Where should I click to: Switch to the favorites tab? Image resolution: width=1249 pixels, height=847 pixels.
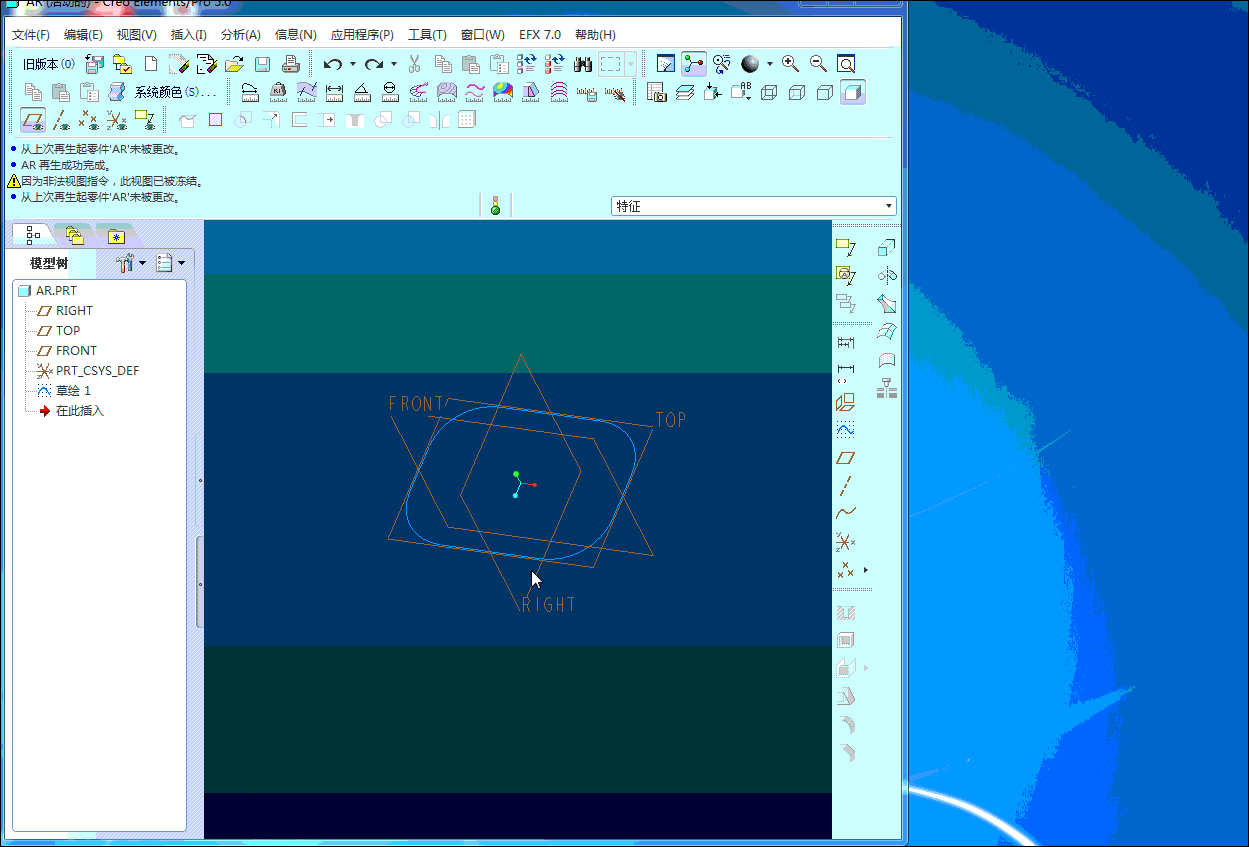pyautogui.click(x=117, y=236)
